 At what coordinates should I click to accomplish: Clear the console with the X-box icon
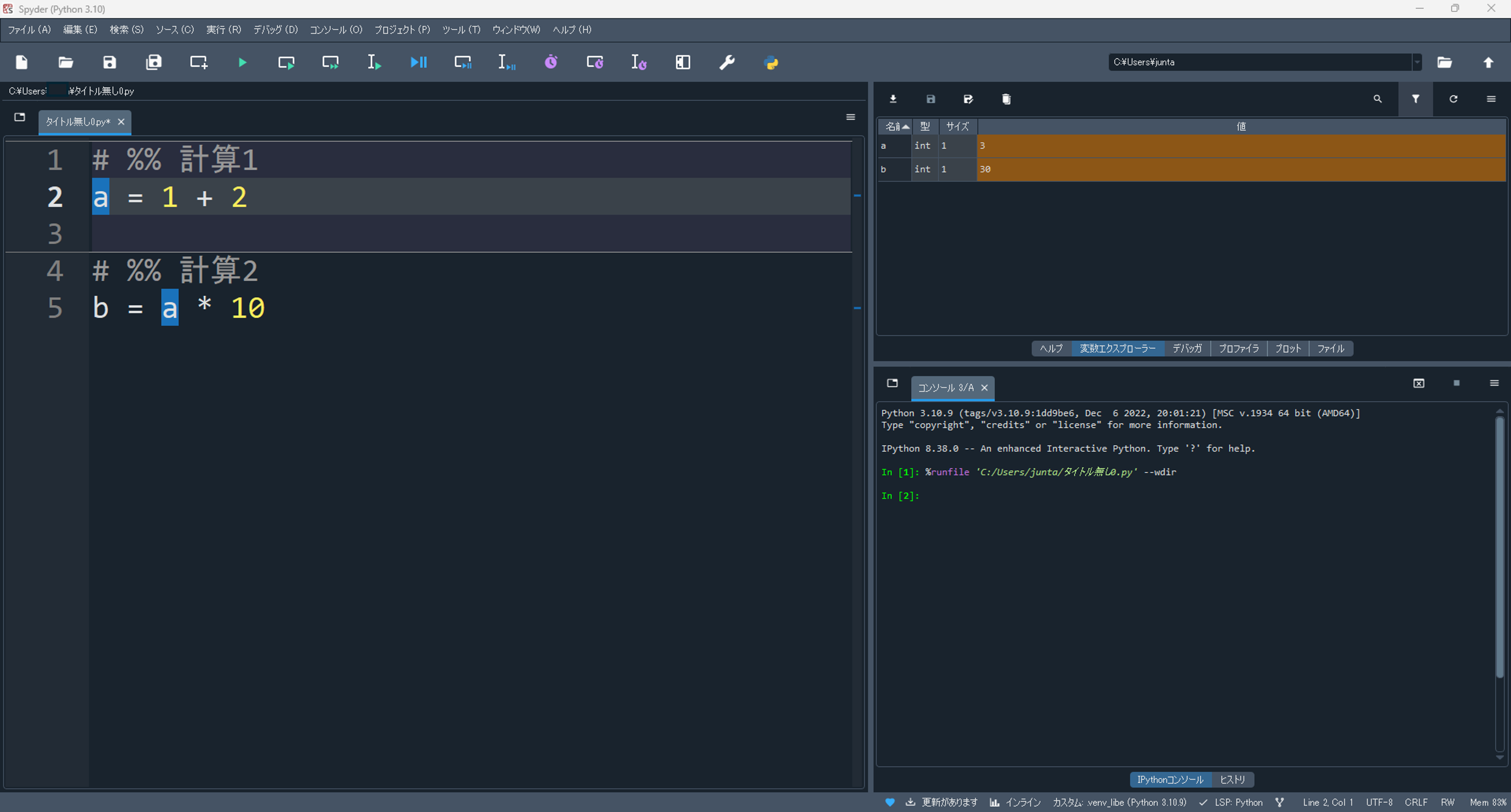pyautogui.click(x=1418, y=383)
